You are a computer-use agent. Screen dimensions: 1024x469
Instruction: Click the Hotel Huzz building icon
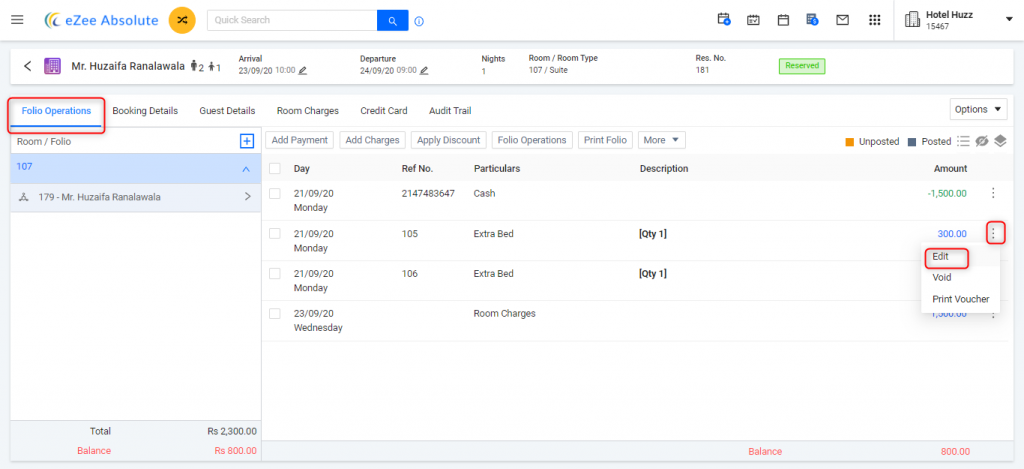912,20
